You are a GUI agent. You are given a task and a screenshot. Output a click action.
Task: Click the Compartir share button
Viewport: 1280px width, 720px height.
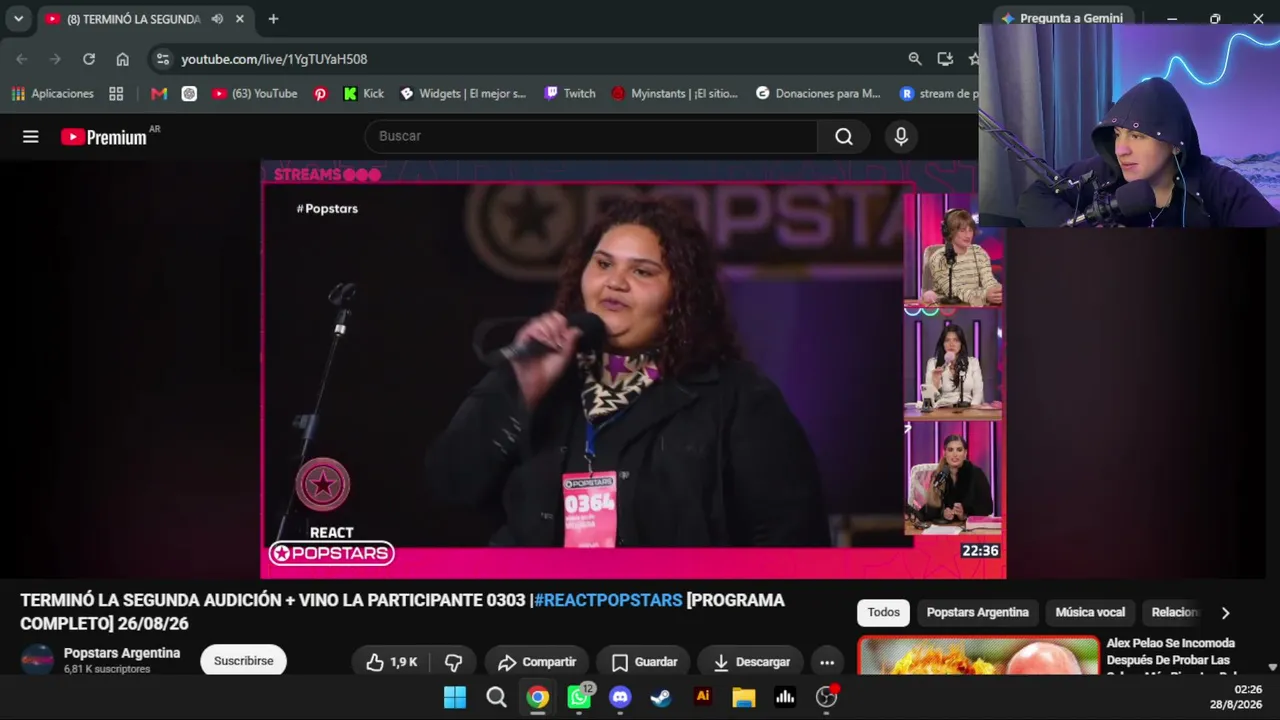(537, 662)
